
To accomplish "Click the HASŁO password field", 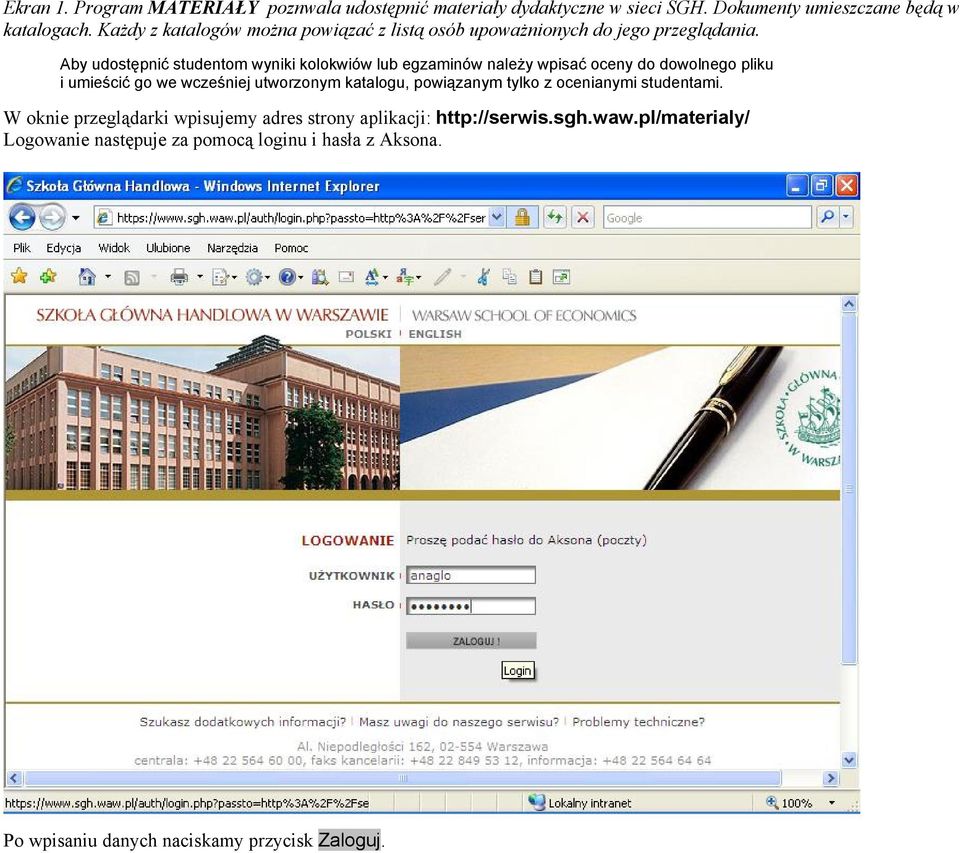I will tap(471, 606).
